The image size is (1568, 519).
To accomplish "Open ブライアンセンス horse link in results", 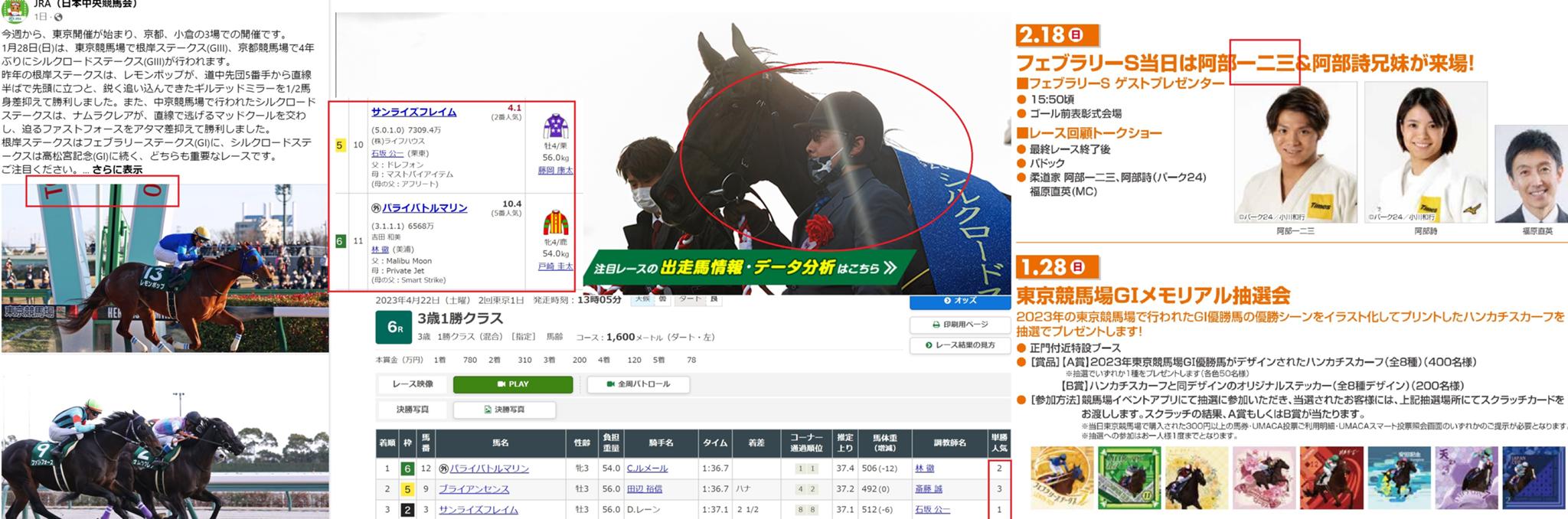I will click(474, 488).
